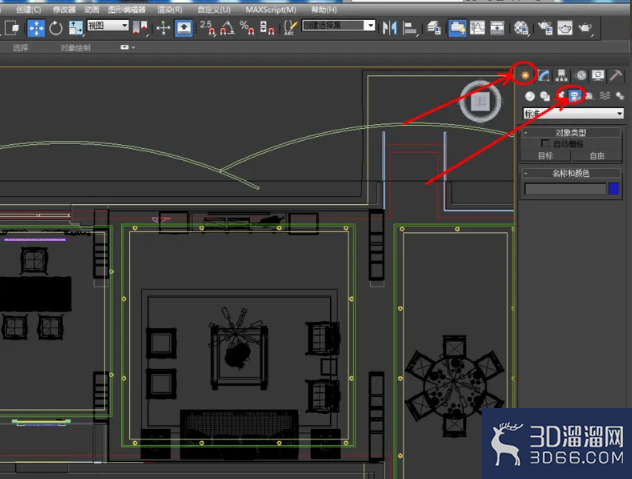This screenshot has width=632, height=479.
Task: Open the Curve Editor icon
Action: [x=477, y=28]
